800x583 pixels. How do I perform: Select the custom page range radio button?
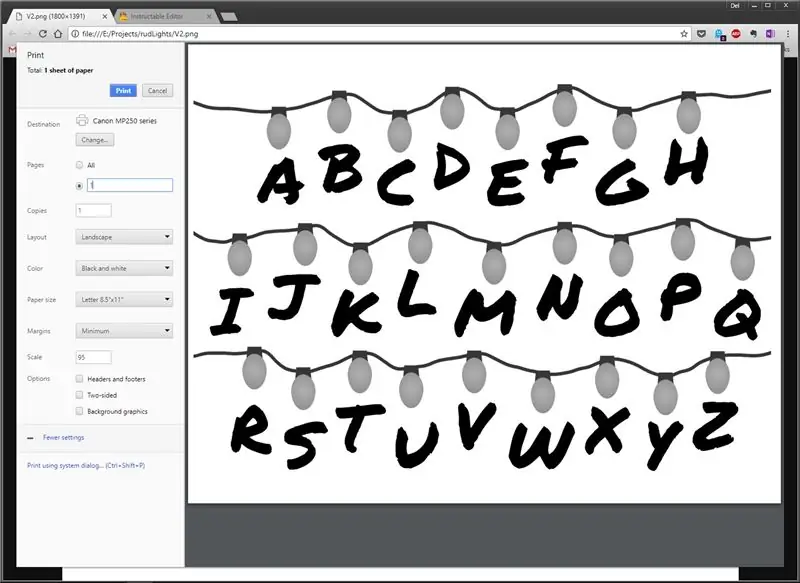tap(79, 186)
